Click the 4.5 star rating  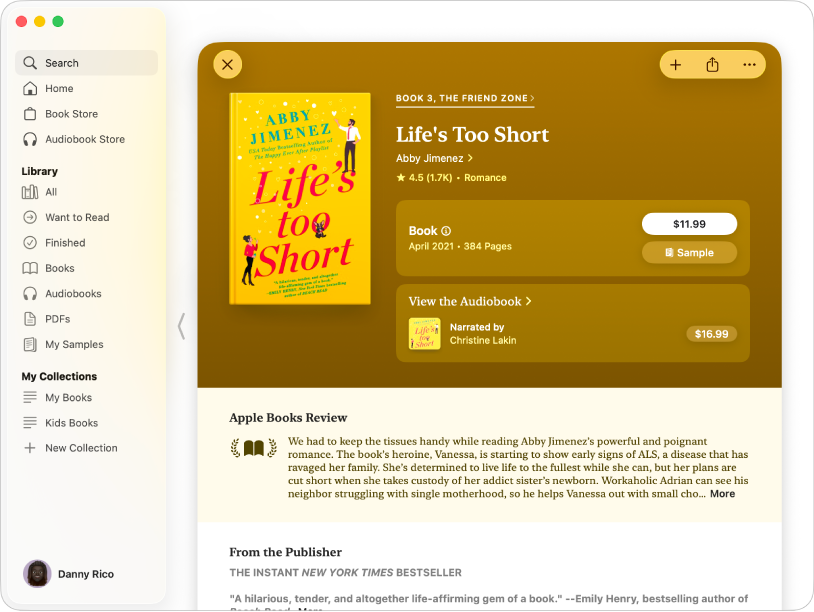tap(424, 178)
